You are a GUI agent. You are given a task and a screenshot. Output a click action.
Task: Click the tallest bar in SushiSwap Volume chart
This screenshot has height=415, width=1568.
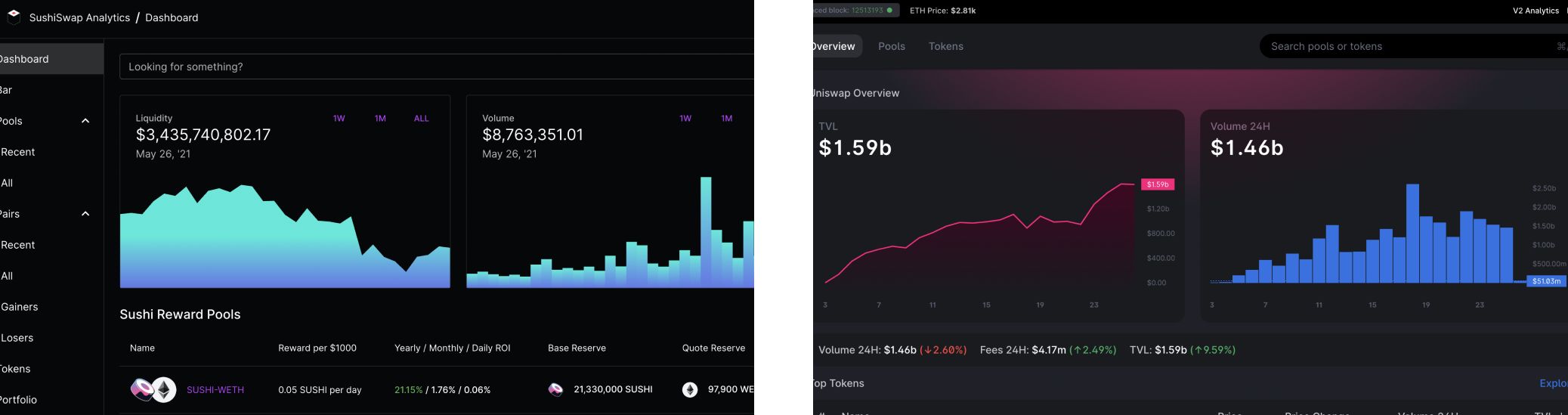click(706, 232)
